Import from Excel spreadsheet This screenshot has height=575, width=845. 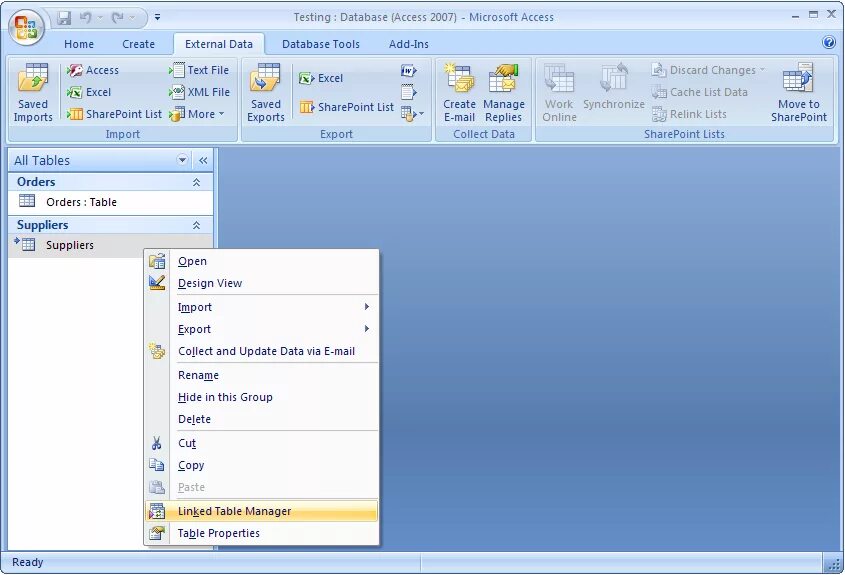(89, 92)
